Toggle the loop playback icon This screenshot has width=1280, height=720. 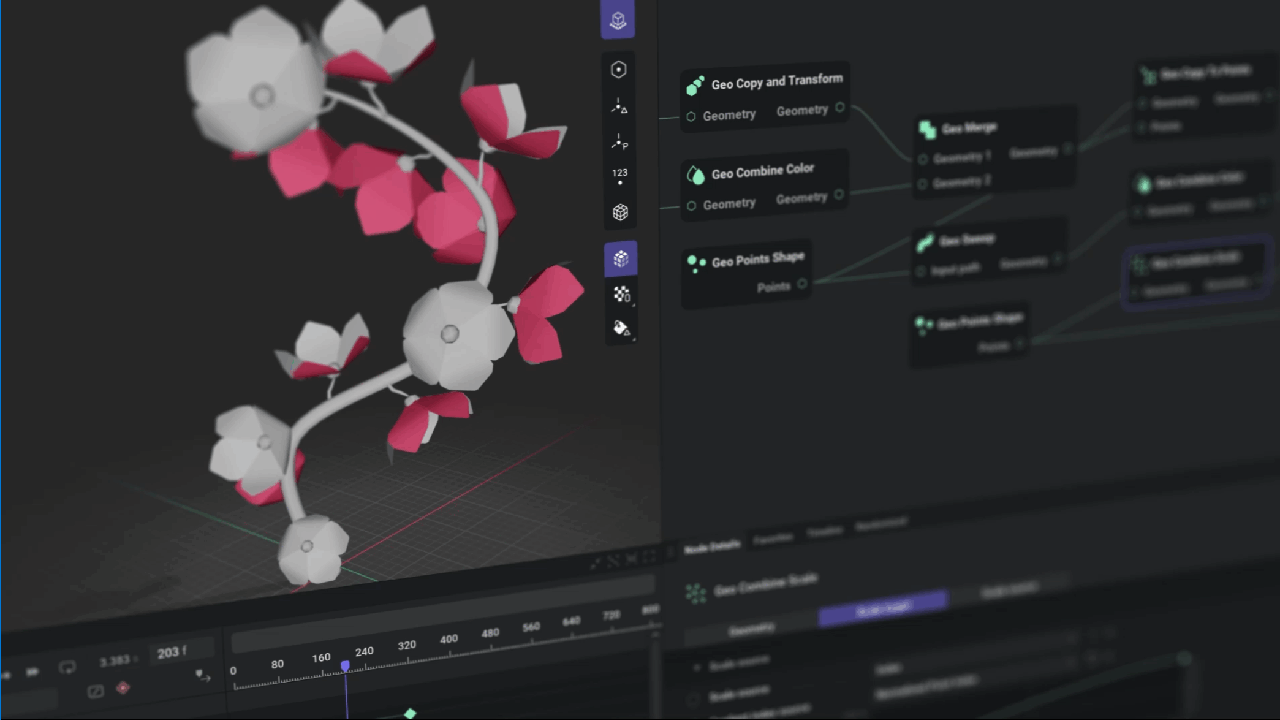click(68, 667)
